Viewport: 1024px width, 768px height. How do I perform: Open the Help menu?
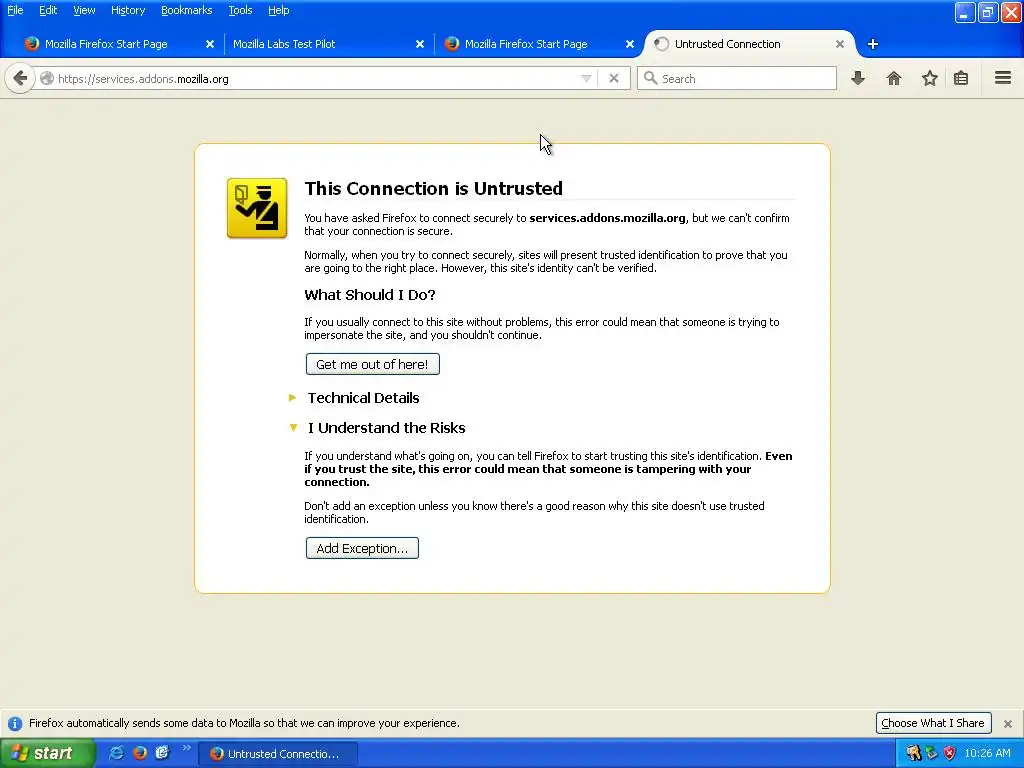278,10
